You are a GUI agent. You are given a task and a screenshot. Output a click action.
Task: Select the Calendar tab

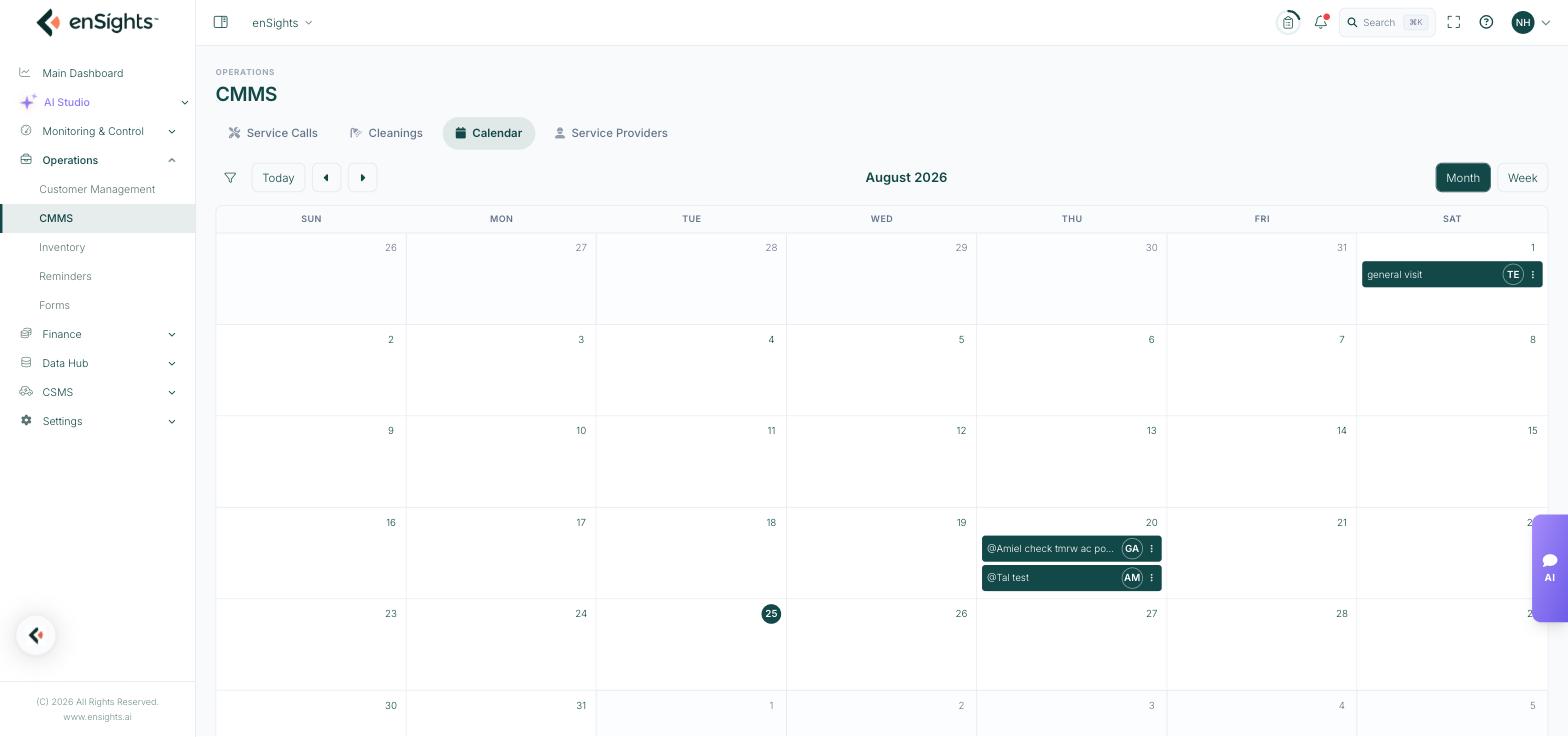tap(489, 133)
